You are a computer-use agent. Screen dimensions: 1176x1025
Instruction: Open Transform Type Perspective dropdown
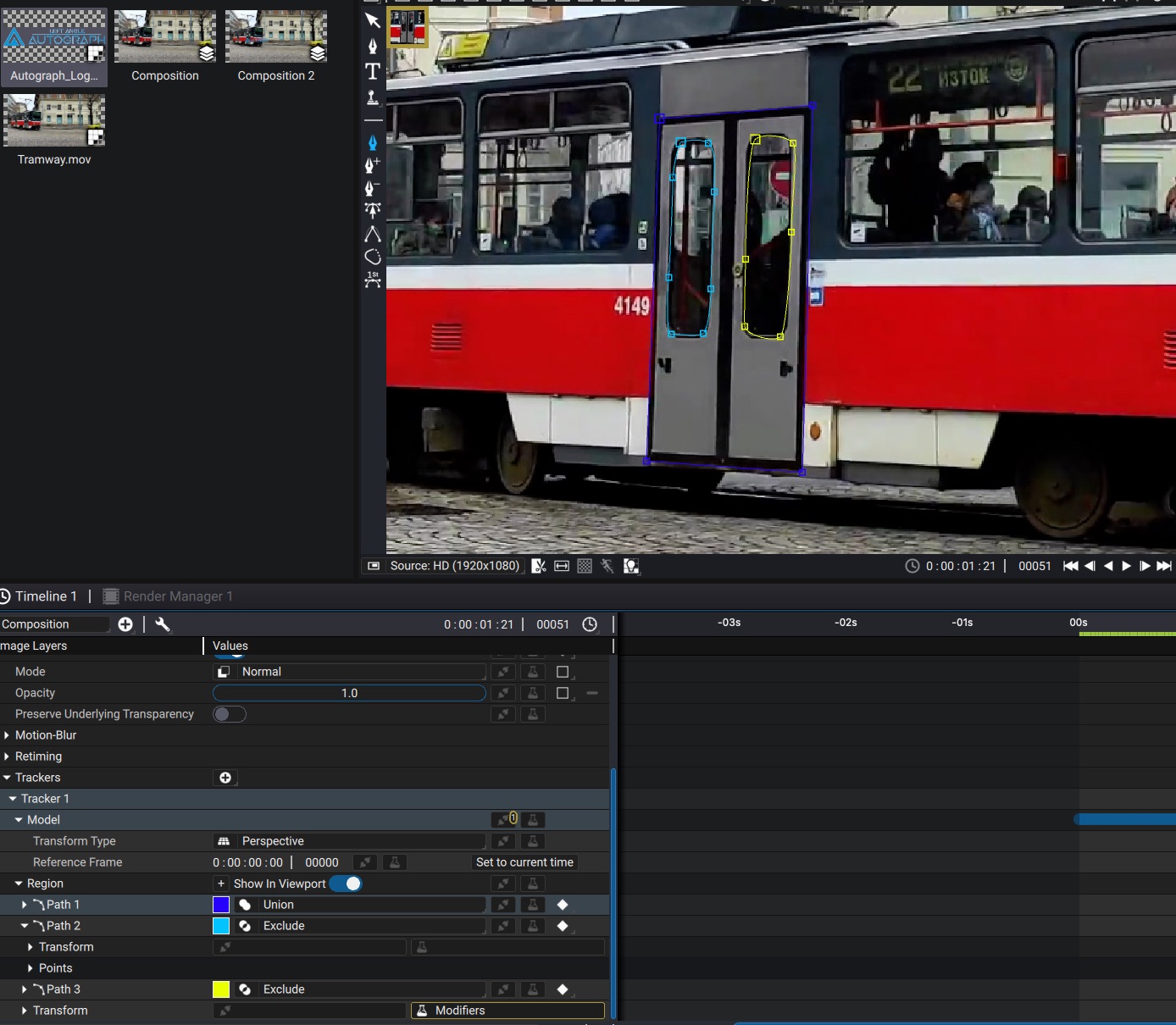click(349, 841)
